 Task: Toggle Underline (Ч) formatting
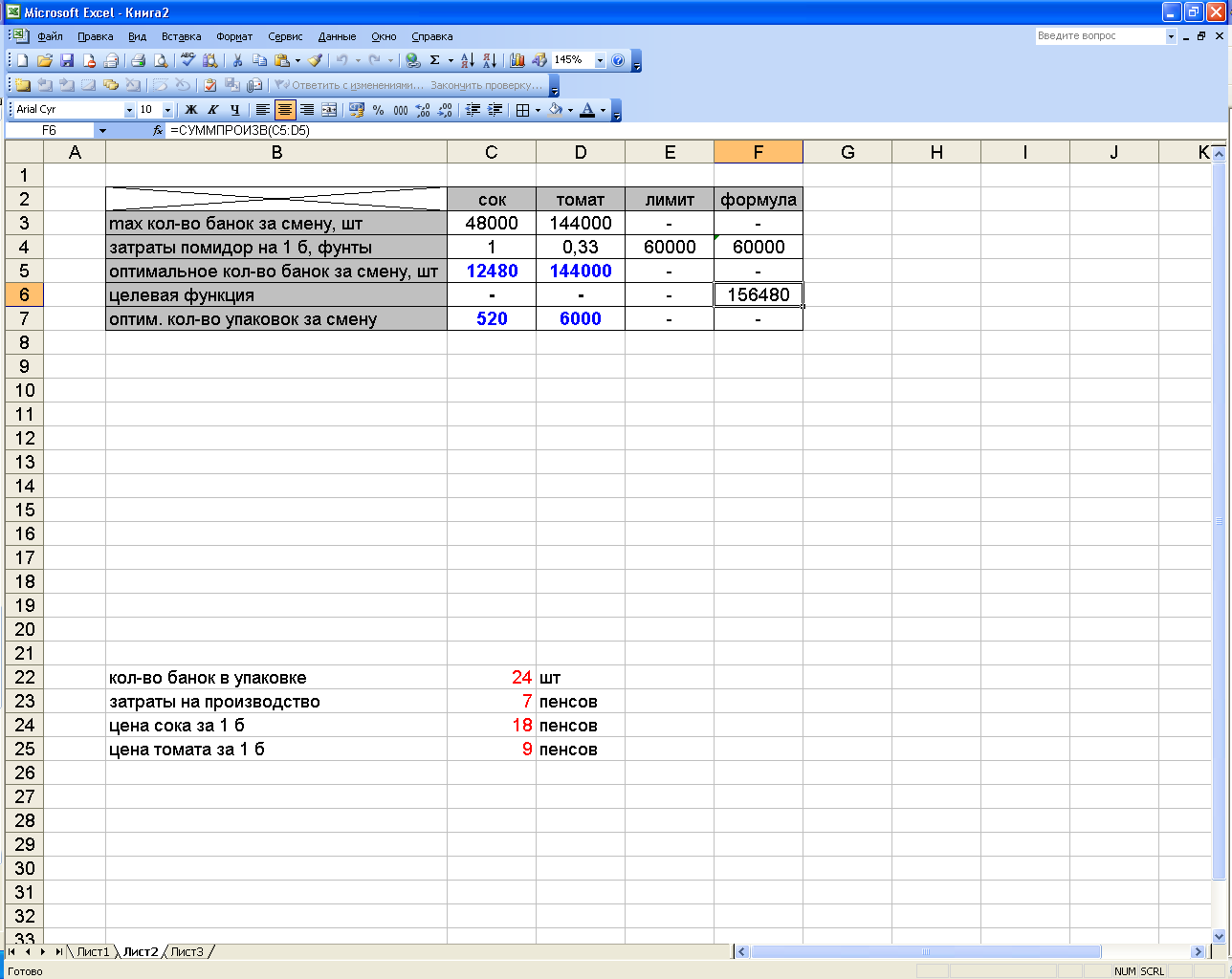(x=235, y=110)
